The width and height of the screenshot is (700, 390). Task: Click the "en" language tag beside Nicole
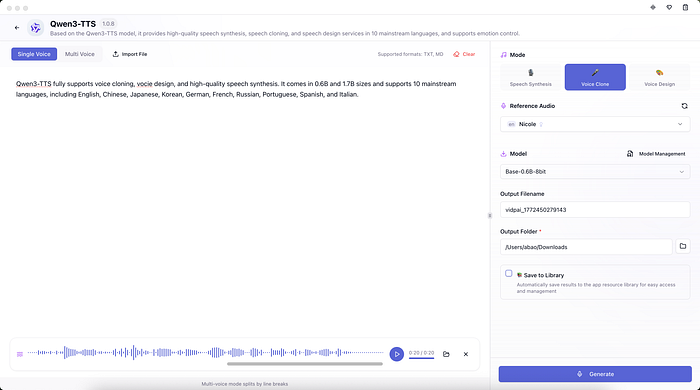[512, 124]
